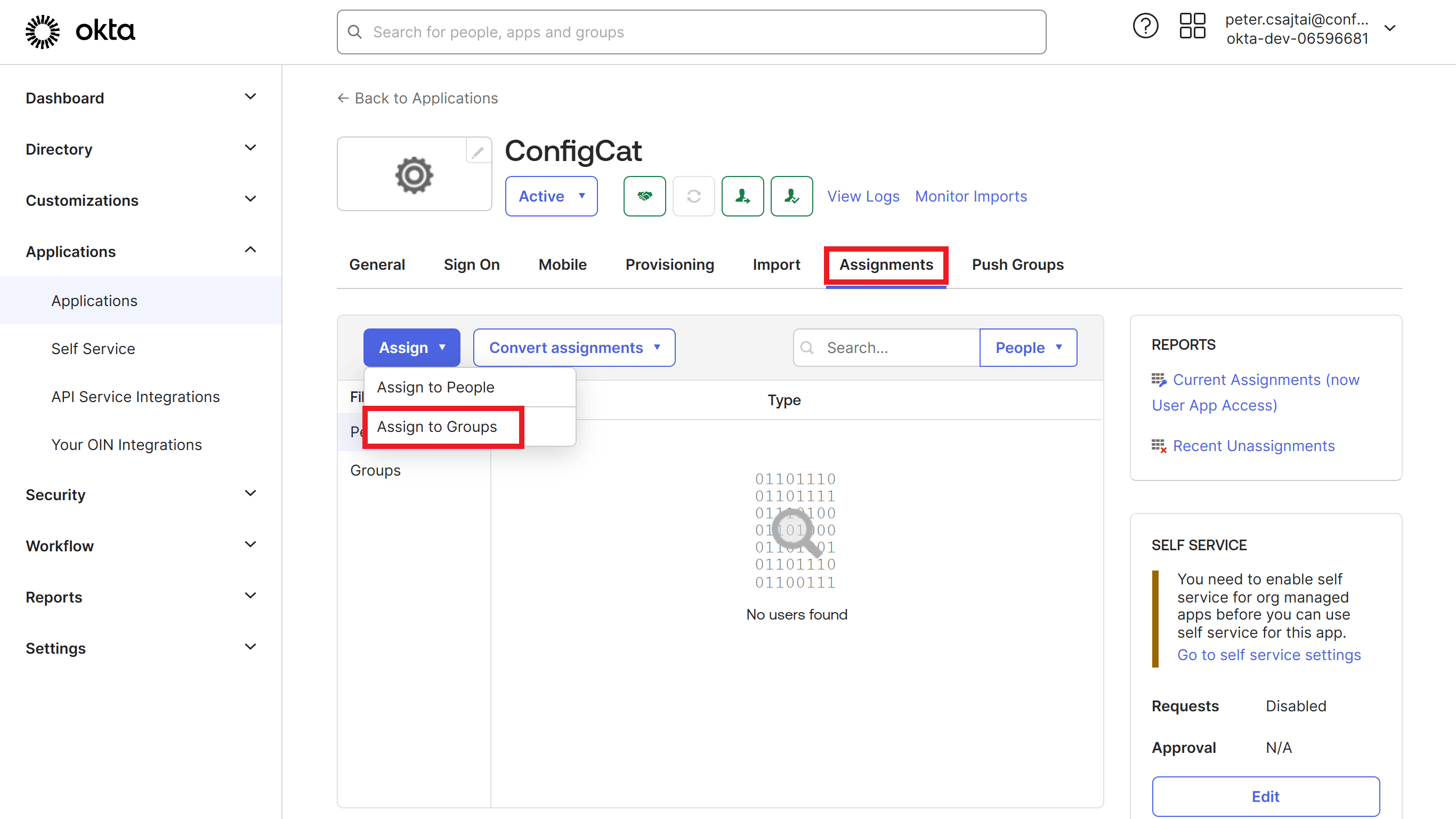Click the assign user with arrow icon

[x=743, y=196]
